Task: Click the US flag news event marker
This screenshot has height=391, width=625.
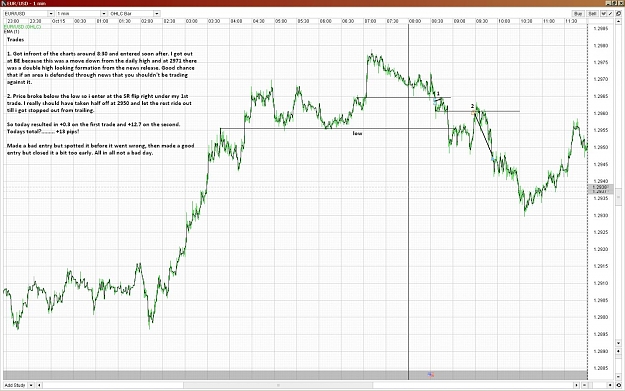Action: tap(431, 375)
